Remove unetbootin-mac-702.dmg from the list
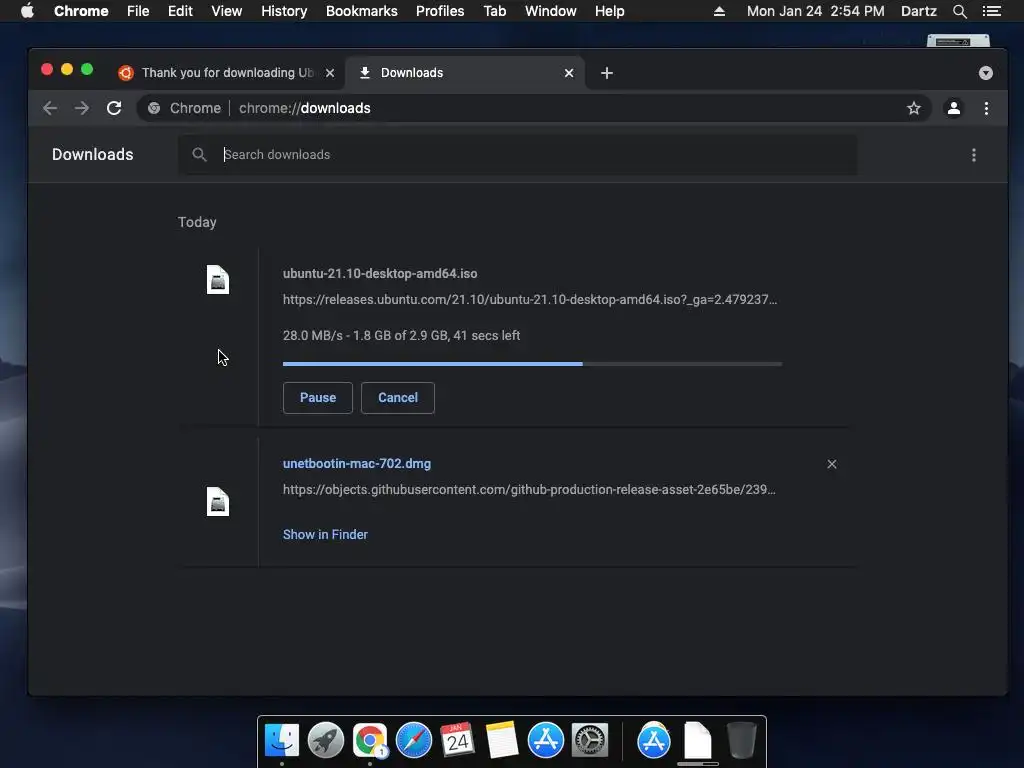The width and height of the screenshot is (1024, 768). (x=831, y=464)
